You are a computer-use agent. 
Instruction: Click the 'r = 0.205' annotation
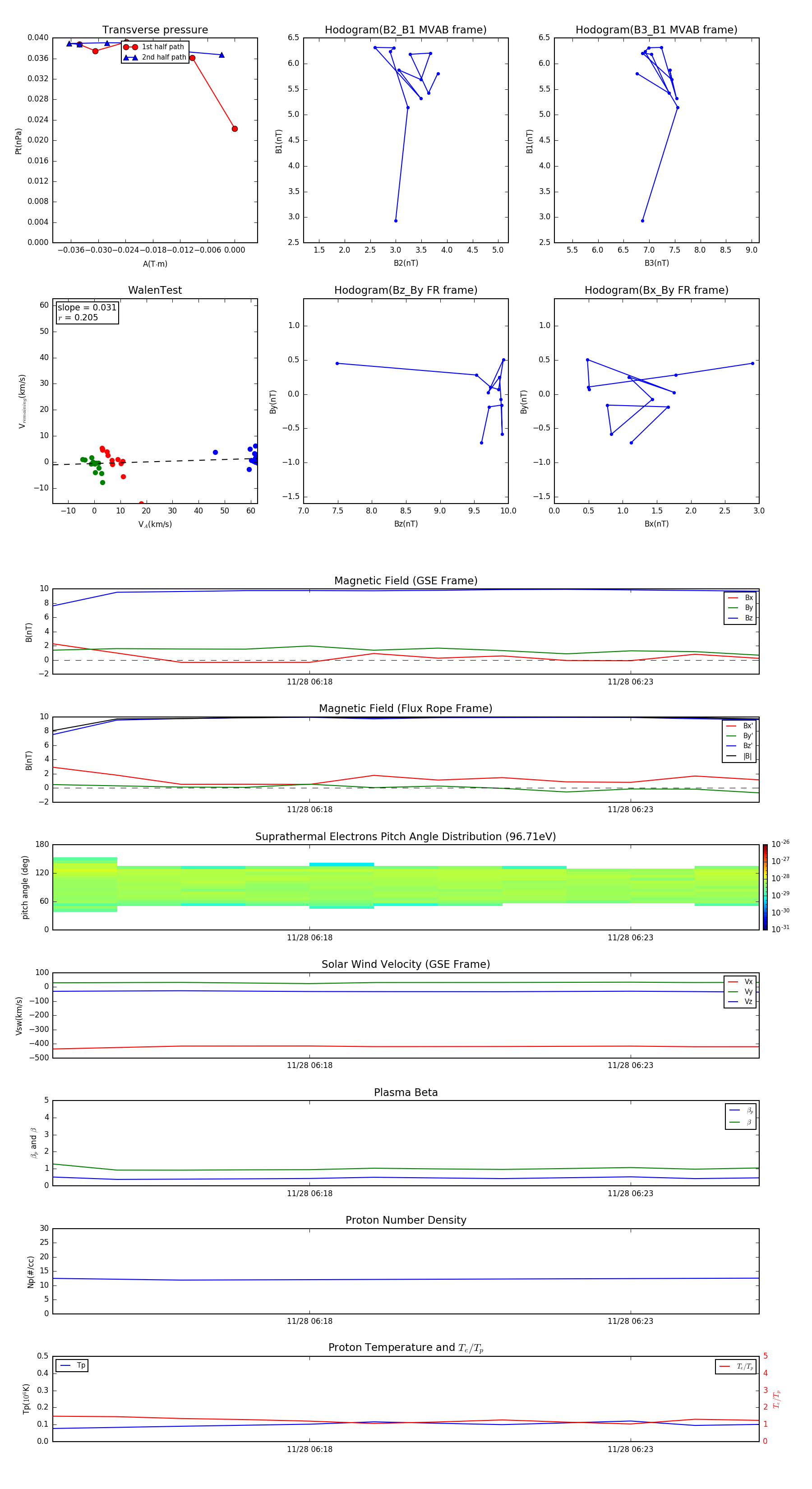[x=78, y=317]
